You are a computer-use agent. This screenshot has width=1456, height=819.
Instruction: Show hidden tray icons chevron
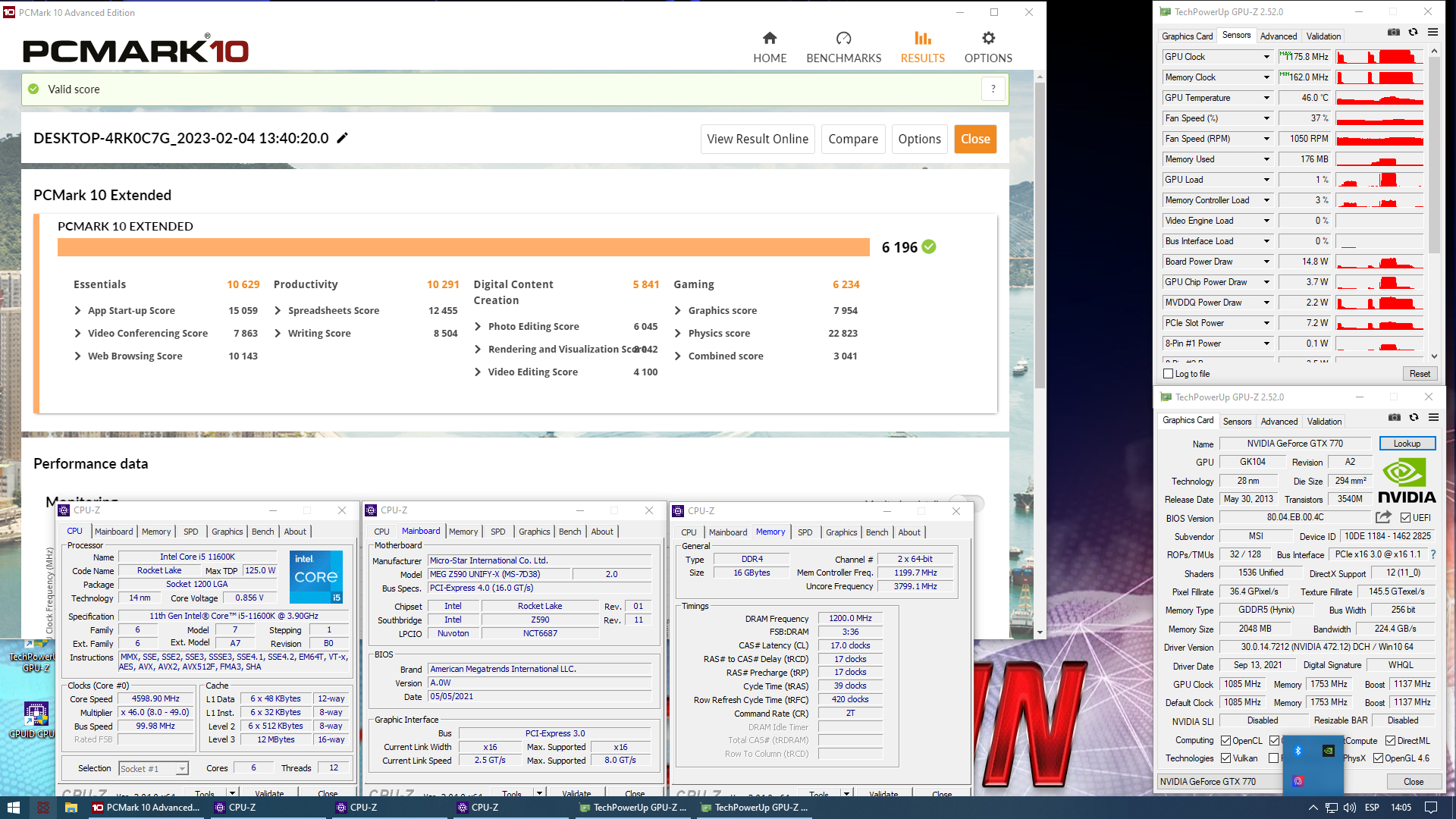click(1313, 808)
